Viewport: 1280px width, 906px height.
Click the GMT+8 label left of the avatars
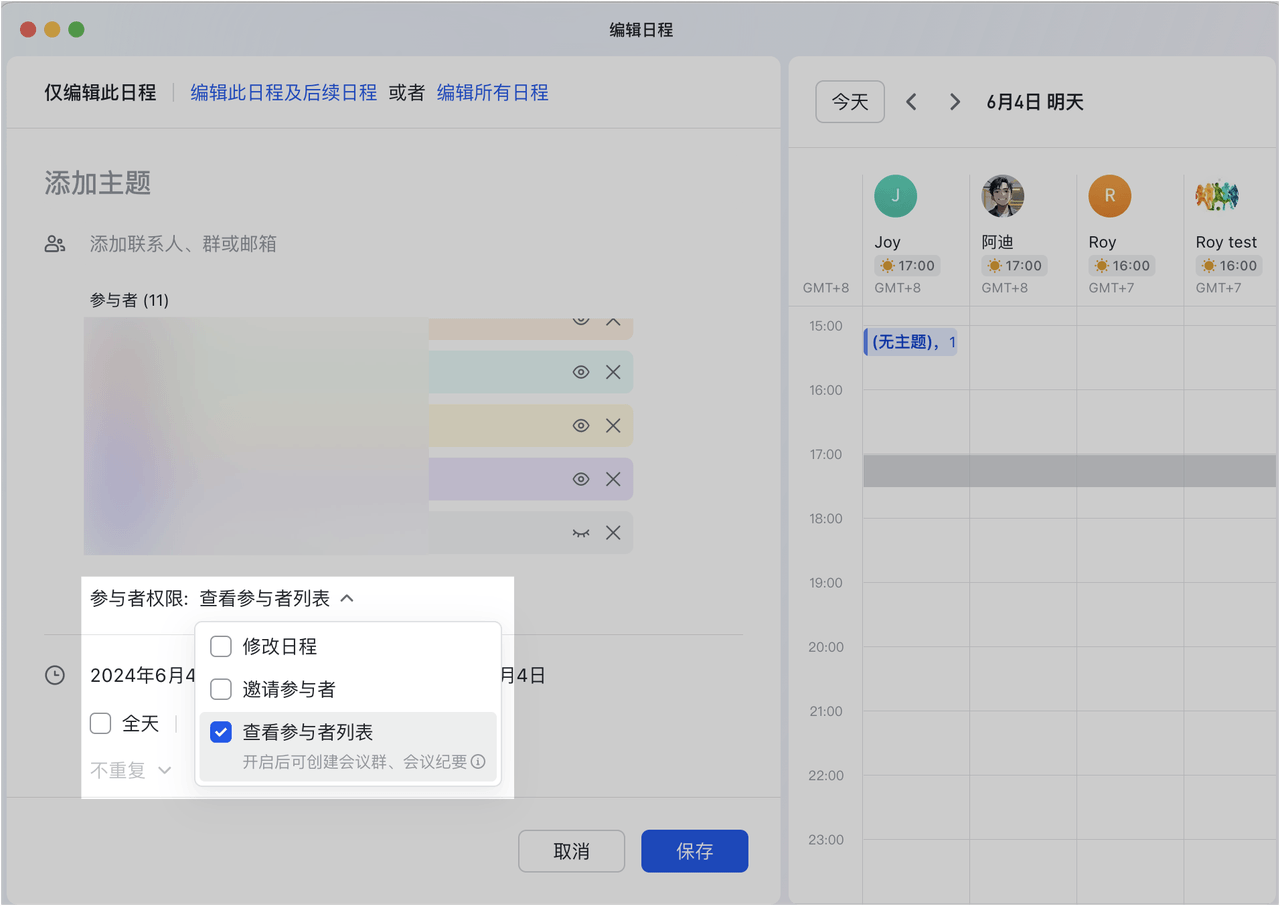click(826, 288)
